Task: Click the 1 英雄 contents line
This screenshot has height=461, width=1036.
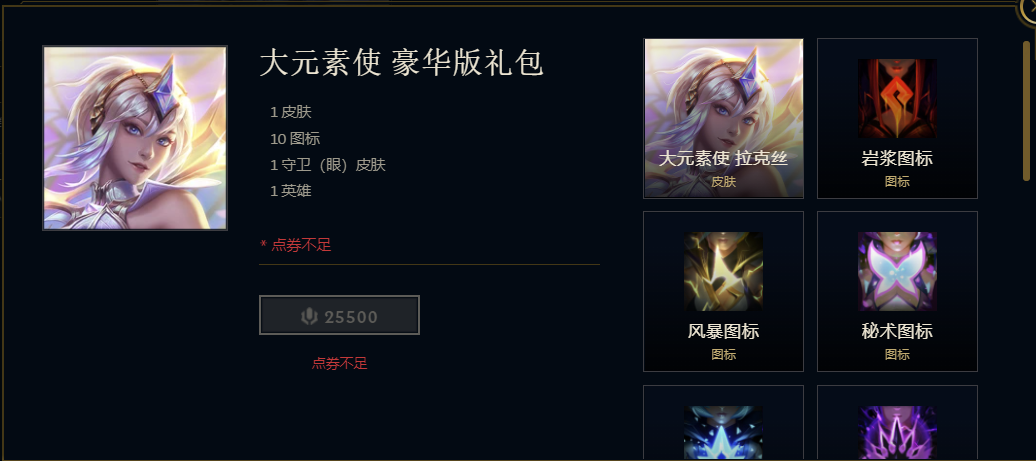Action: coord(291,191)
